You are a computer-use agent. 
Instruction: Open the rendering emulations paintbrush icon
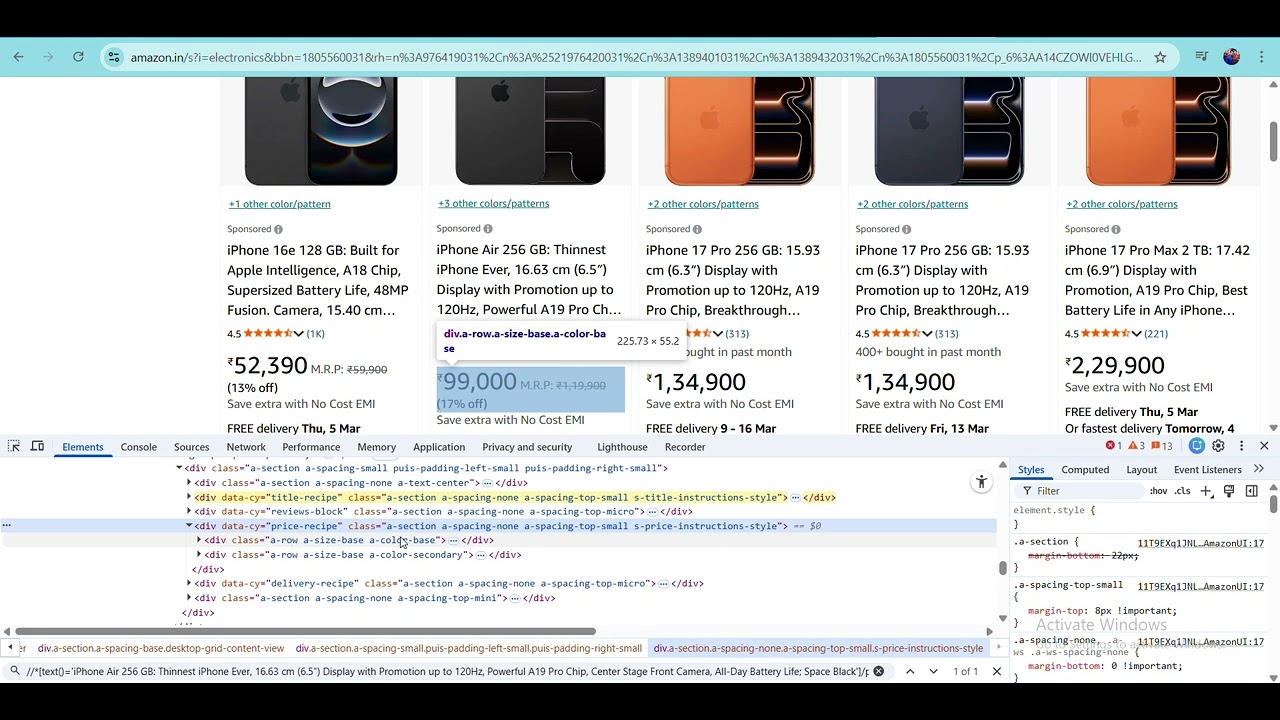pyautogui.click(x=1229, y=491)
